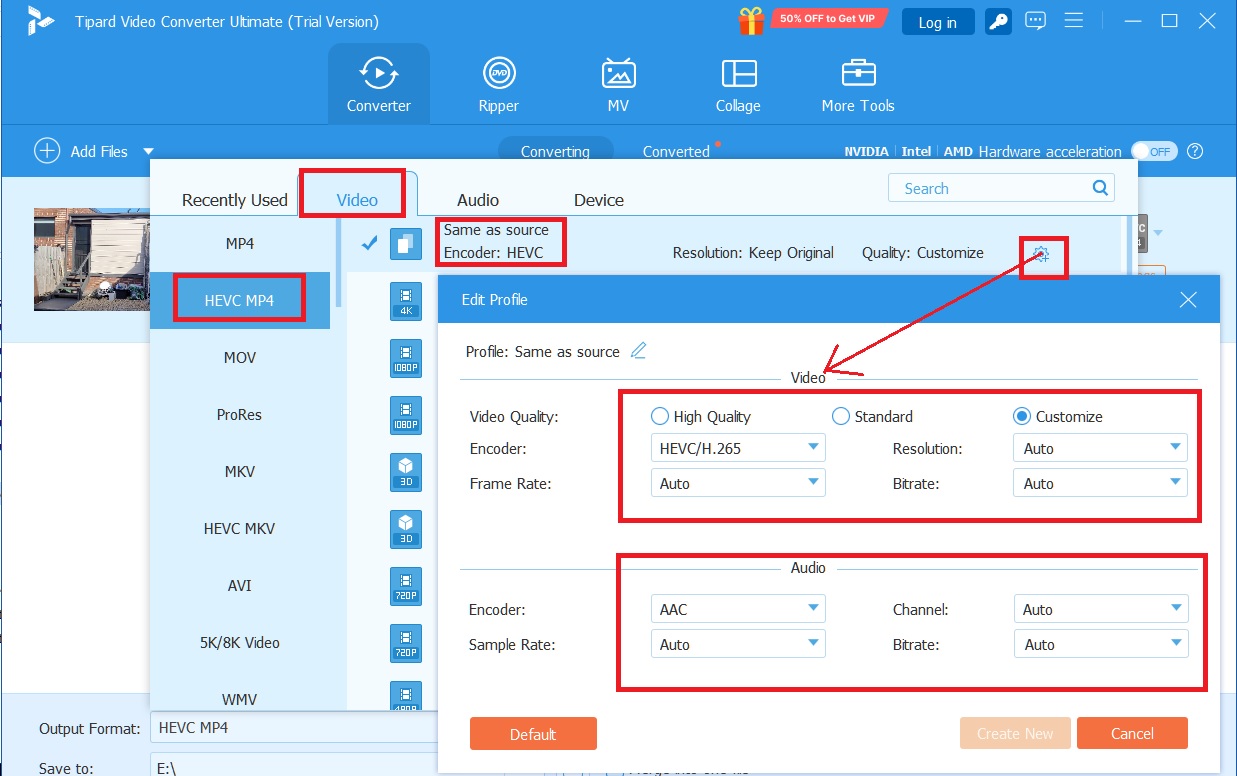Choose AVI format in list
Image resolution: width=1237 pixels, height=776 pixels.
[x=240, y=585]
